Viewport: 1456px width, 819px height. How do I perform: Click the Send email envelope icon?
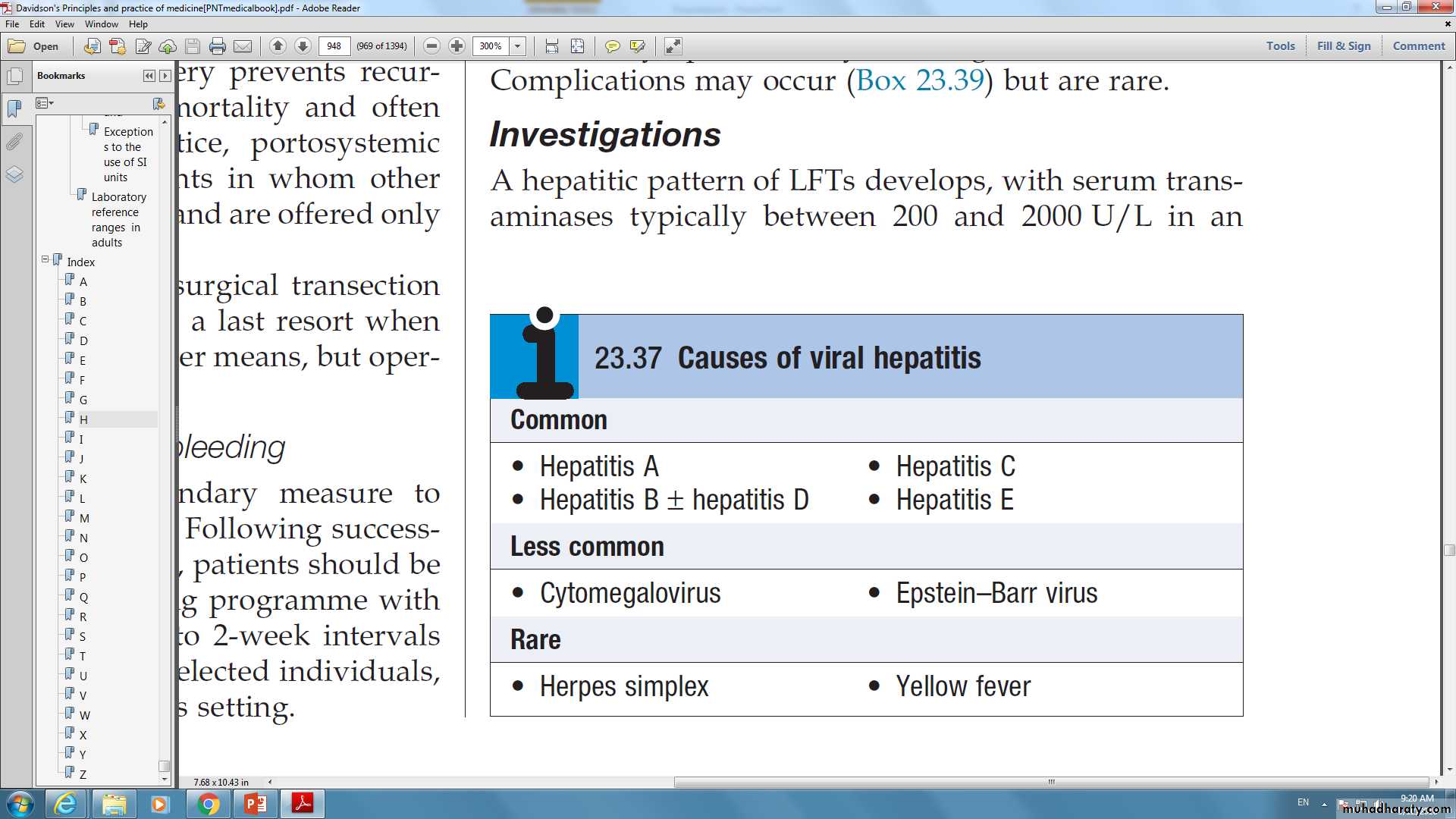[x=243, y=46]
